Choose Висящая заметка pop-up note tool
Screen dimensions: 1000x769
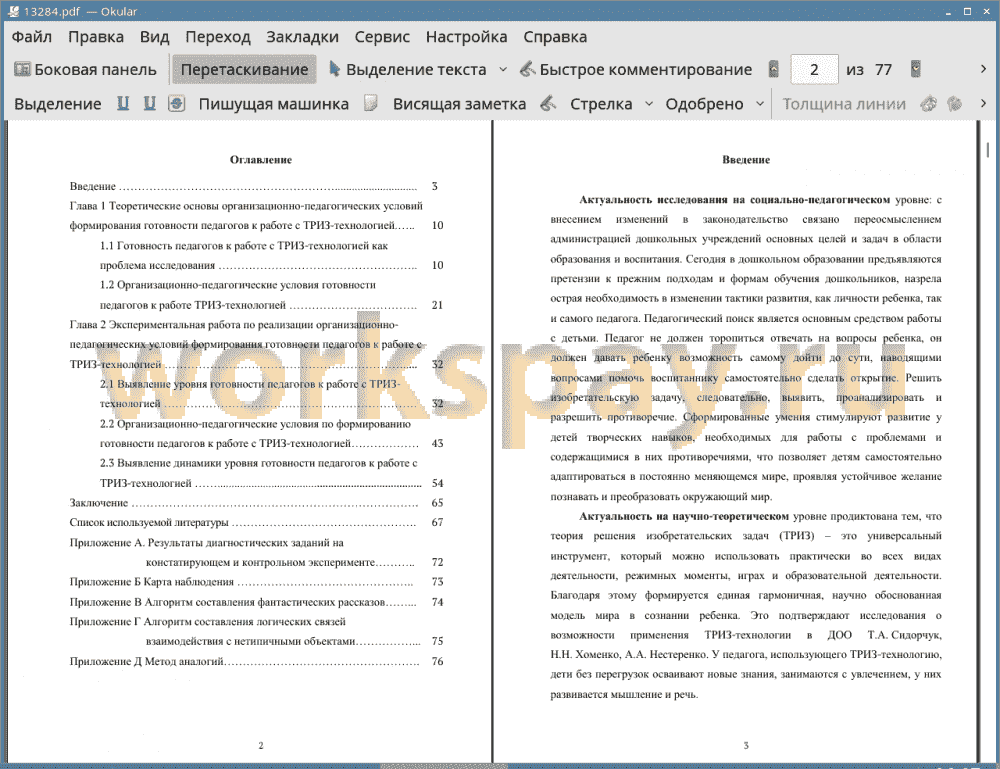coord(459,104)
